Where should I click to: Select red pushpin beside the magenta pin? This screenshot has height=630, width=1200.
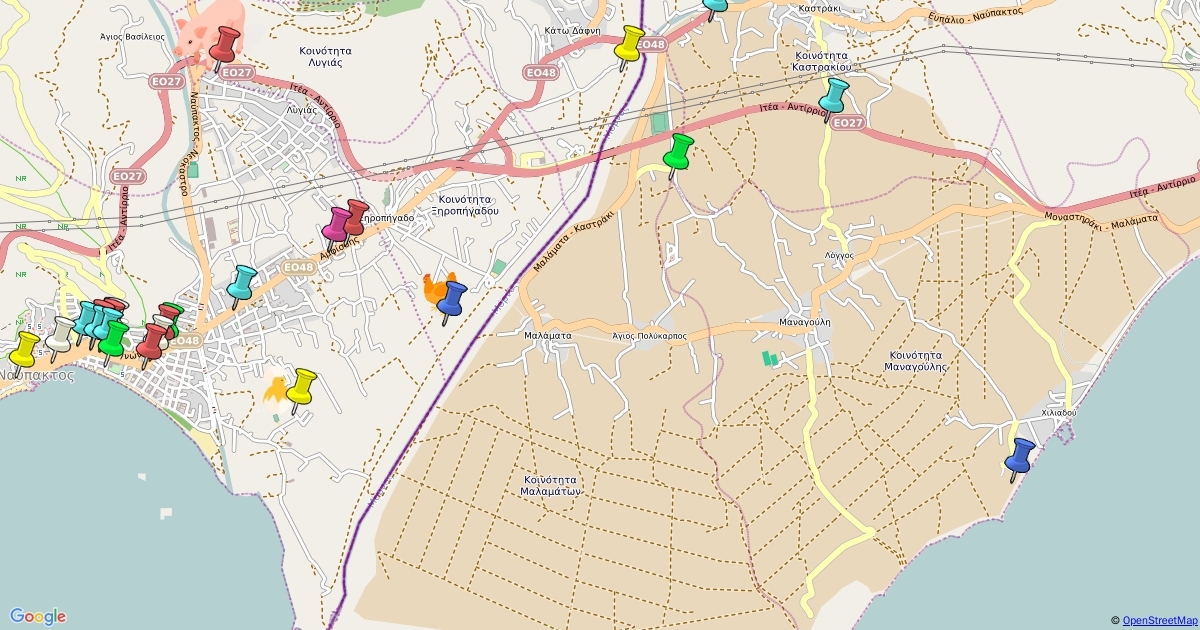click(x=354, y=217)
